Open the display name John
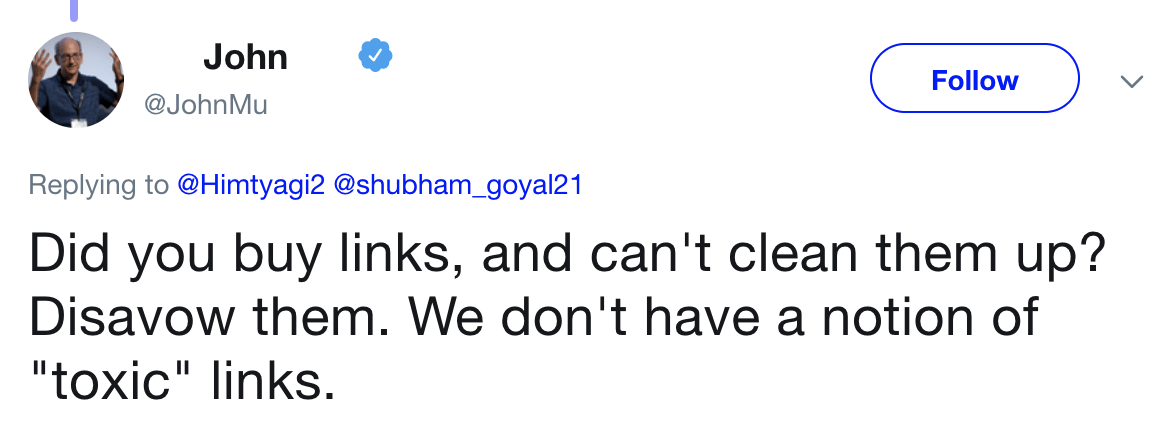 coord(245,57)
